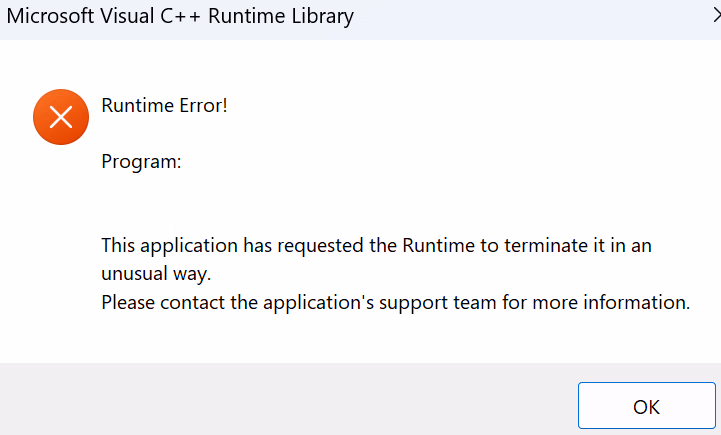Close the Runtime Library dialog window
721x435 pixels.
pyautogui.click(x=716, y=16)
